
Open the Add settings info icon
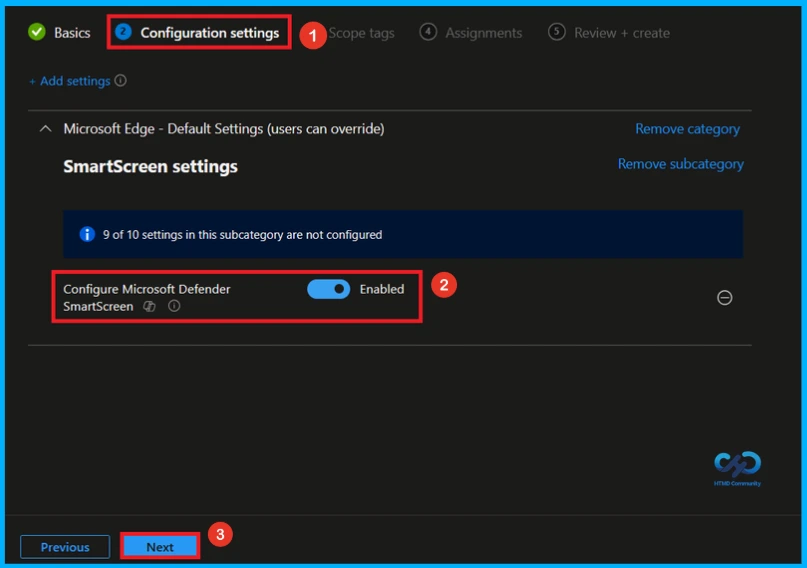[x=120, y=81]
